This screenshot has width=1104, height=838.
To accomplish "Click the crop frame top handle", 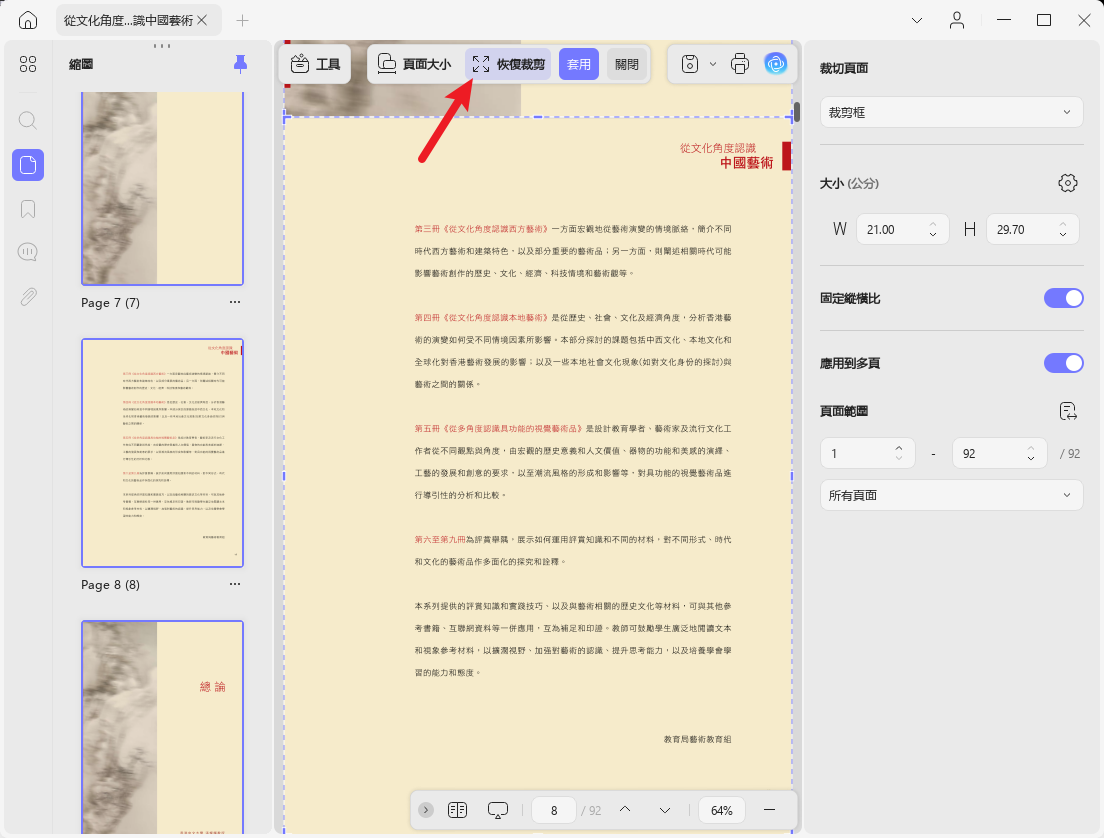I will 538,117.
